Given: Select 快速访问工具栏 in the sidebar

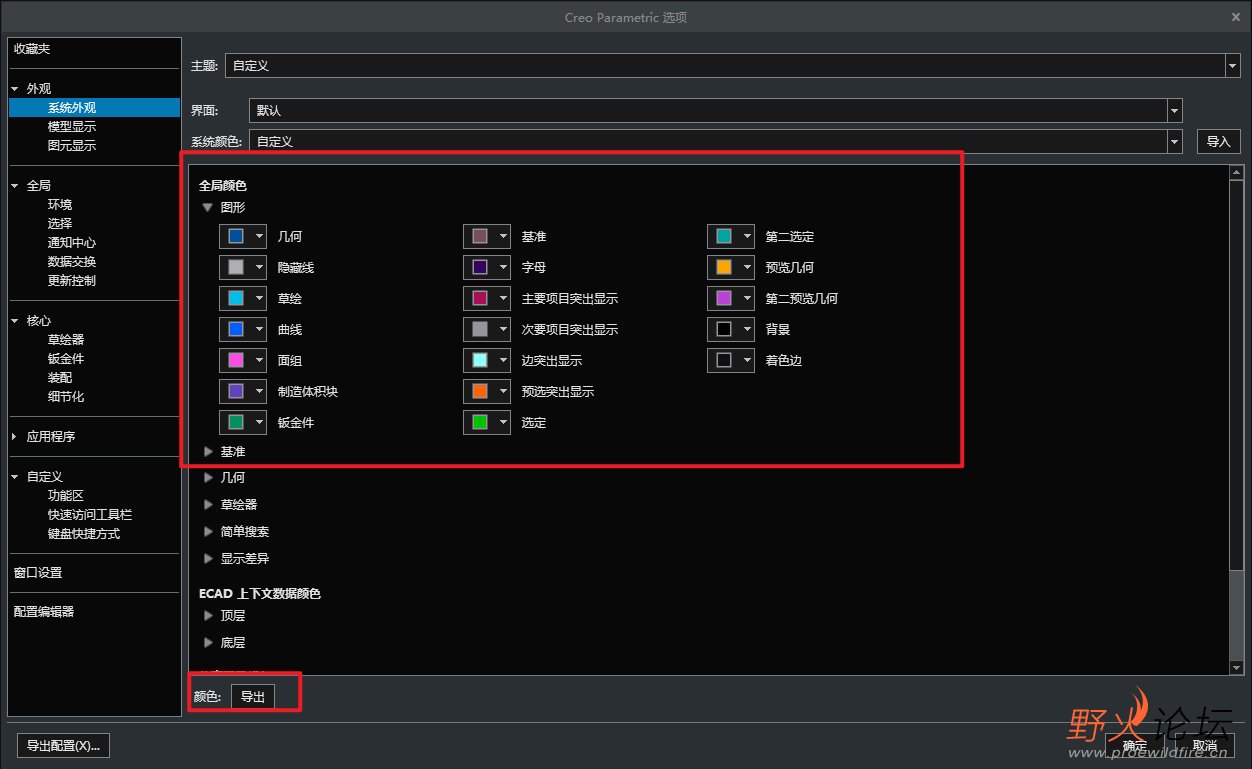Looking at the screenshot, I should point(90,515).
